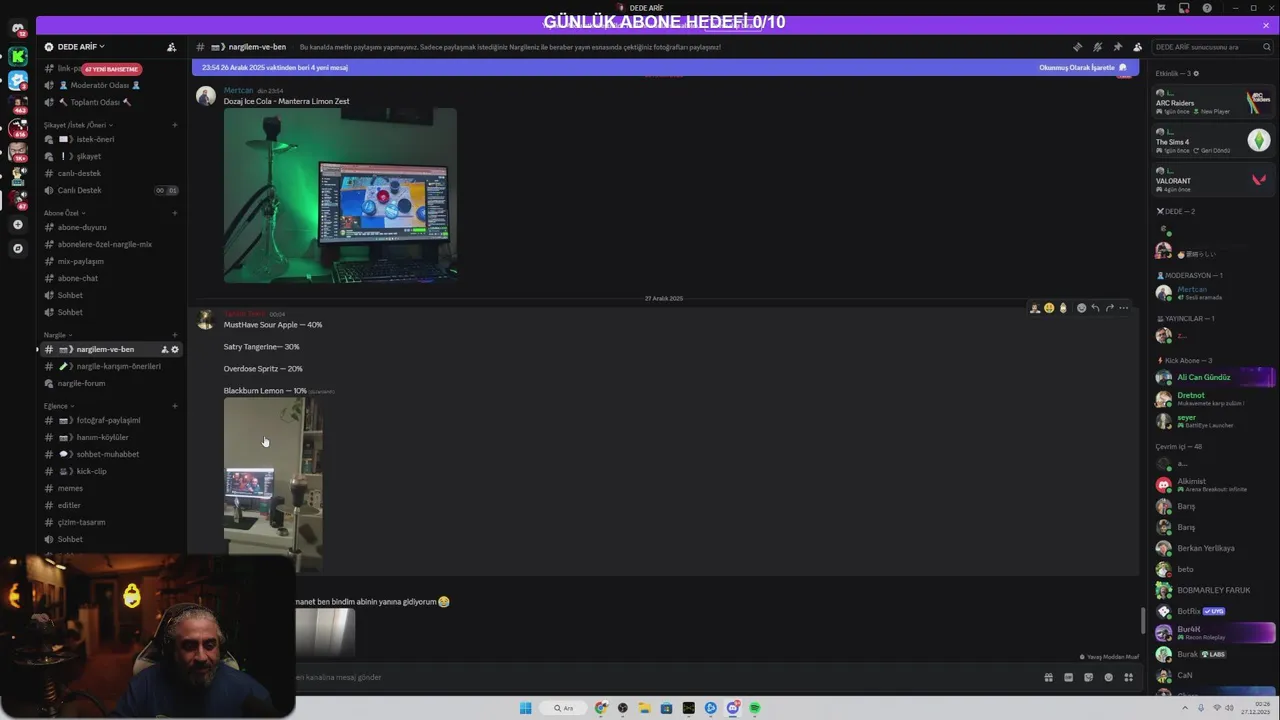This screenshot has height=720, width=1280.
Task: Add channel to Nargile category
Action: click(x=175, y=335)
